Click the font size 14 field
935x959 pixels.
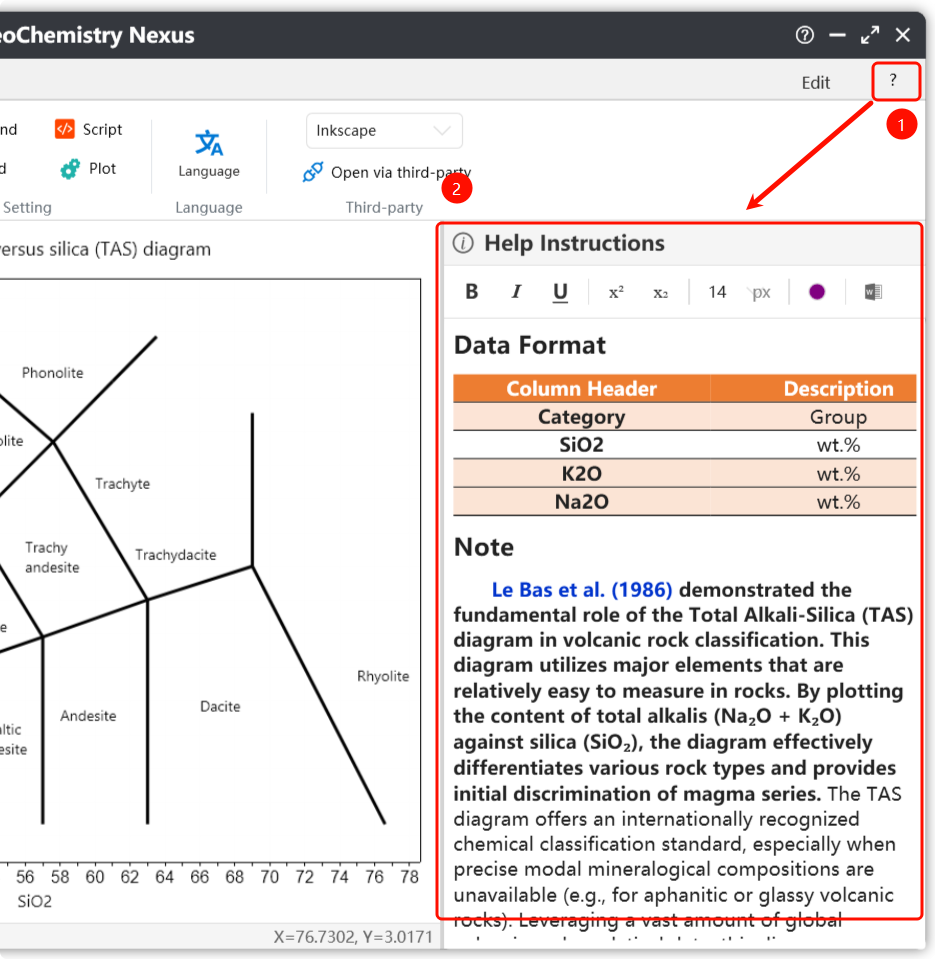pos(717,292)
